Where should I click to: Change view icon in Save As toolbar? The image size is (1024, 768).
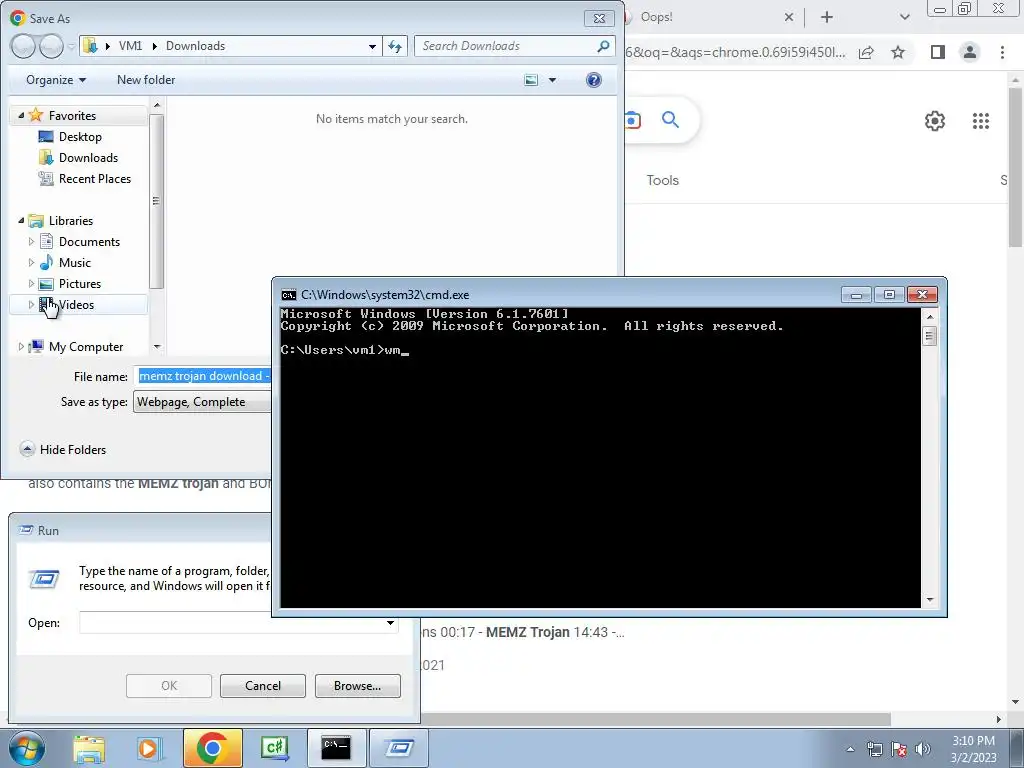531,80
